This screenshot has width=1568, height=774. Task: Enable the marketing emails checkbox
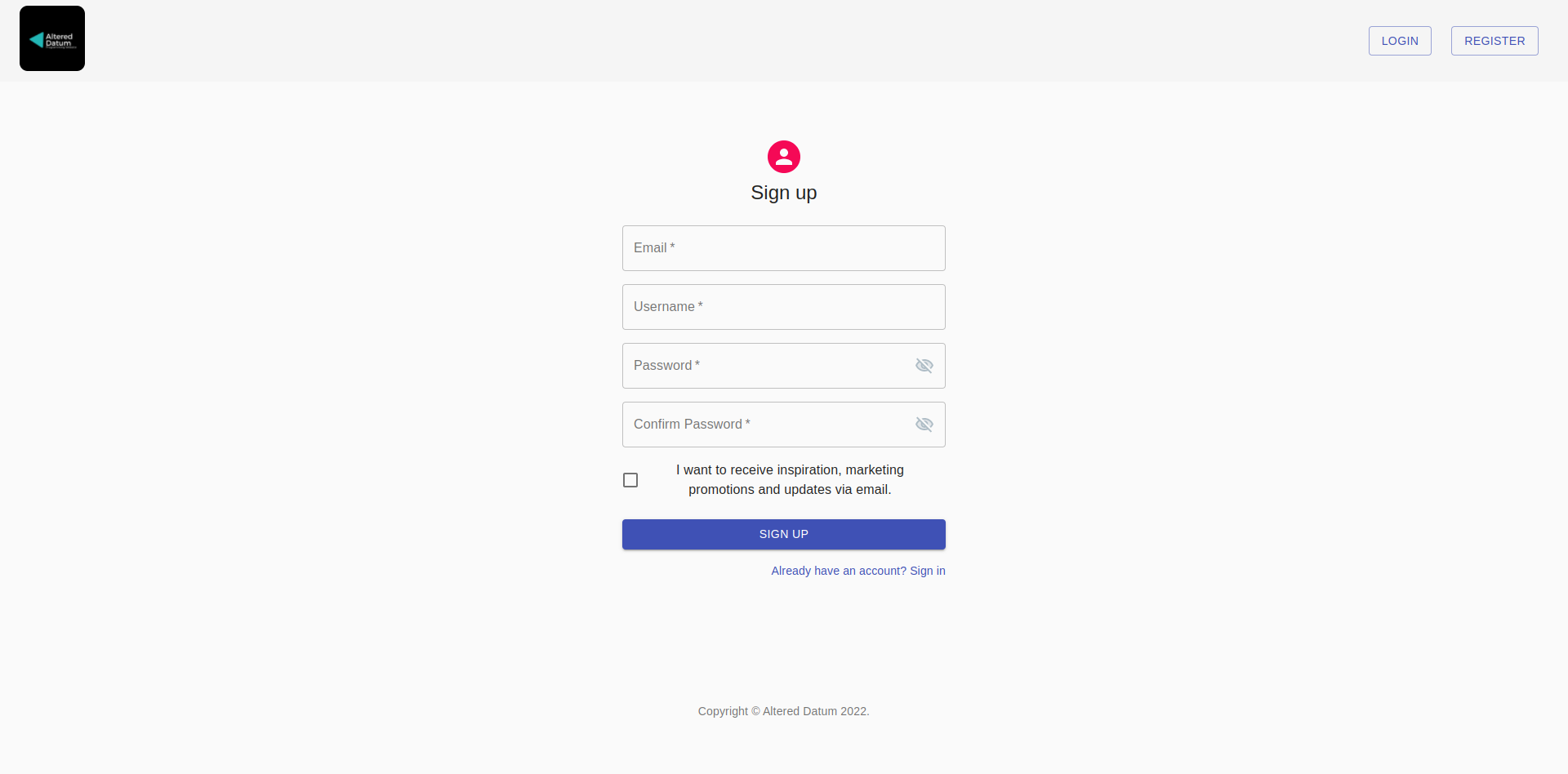(630, 480)
